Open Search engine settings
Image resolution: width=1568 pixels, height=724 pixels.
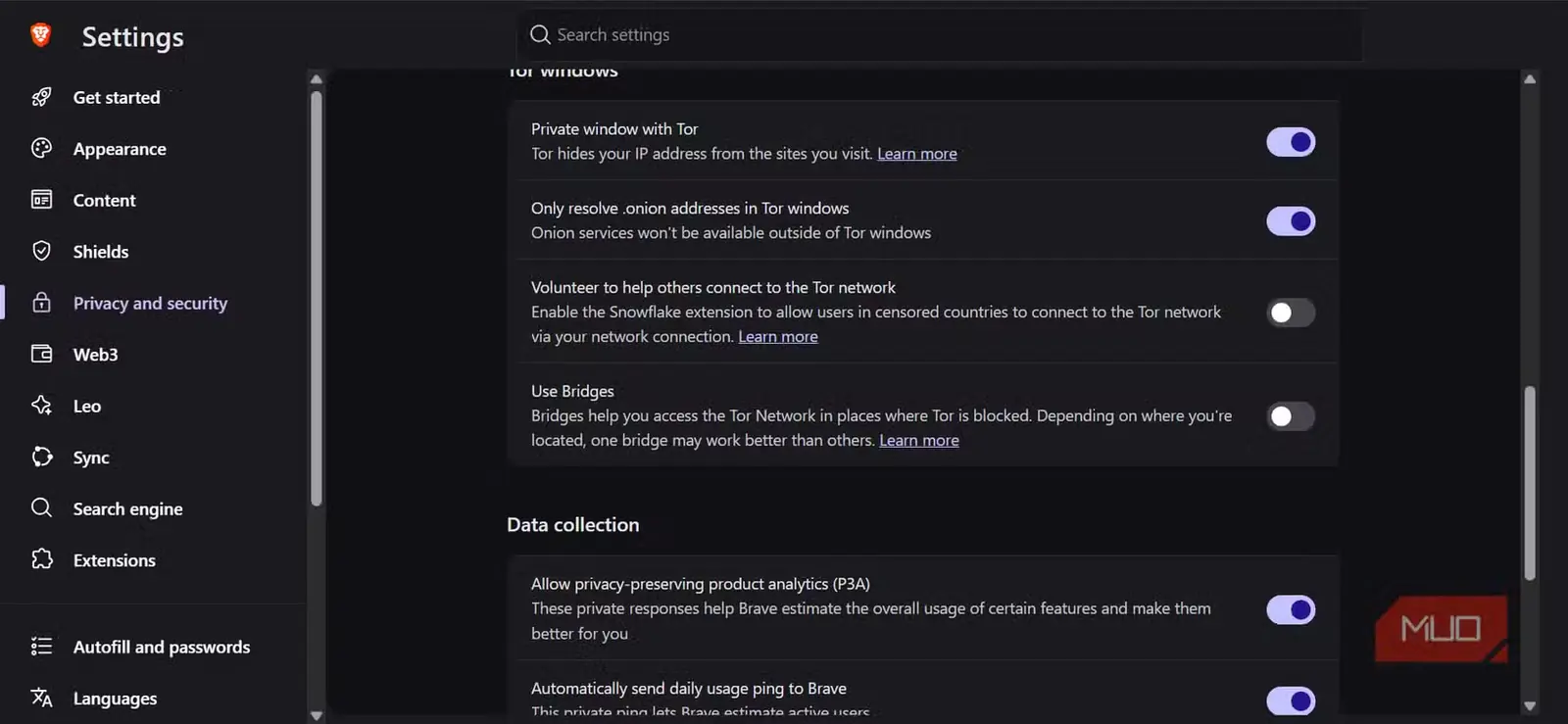pos(127,508)
